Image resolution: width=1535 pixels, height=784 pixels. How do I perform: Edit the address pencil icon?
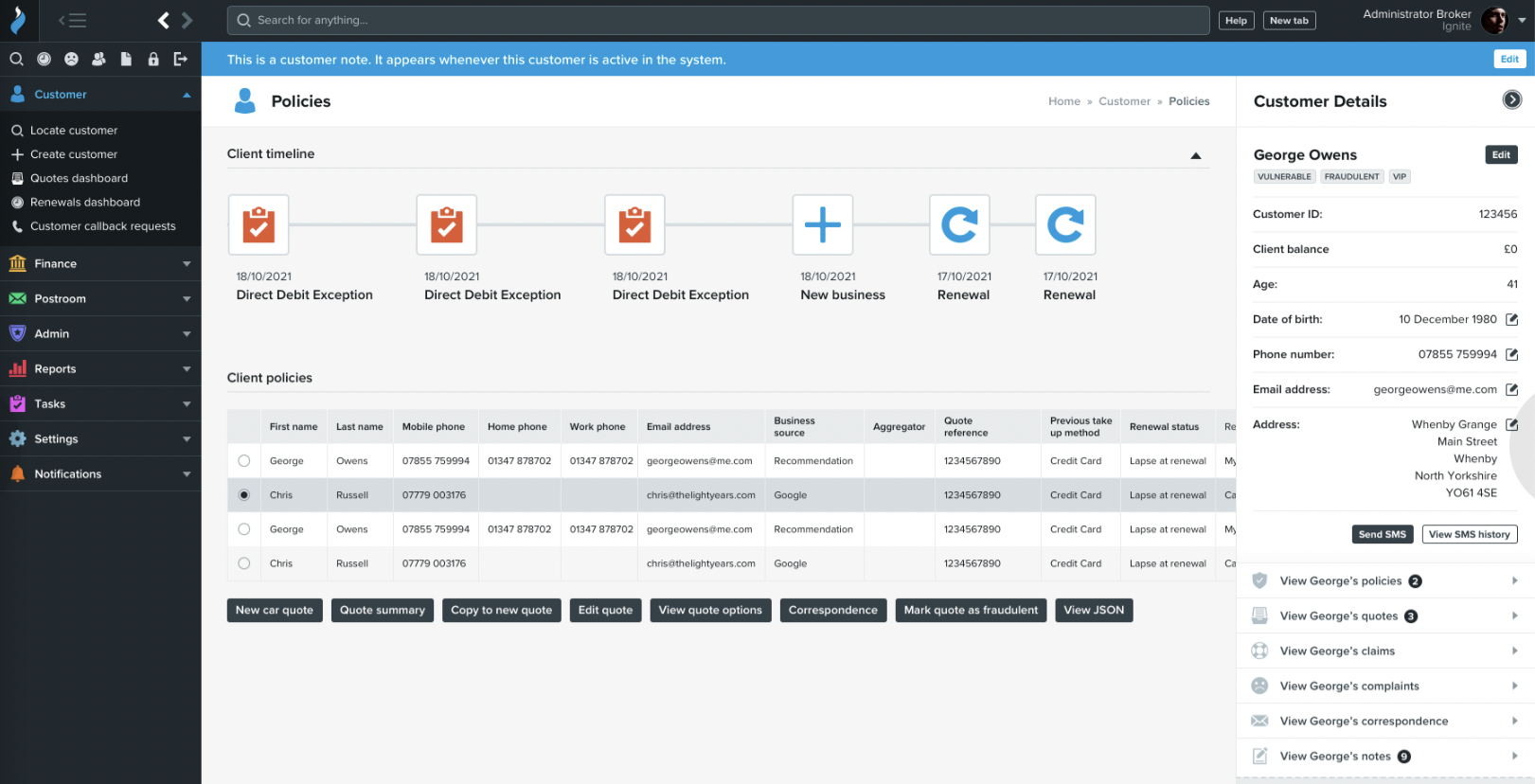click(1511, 425)
